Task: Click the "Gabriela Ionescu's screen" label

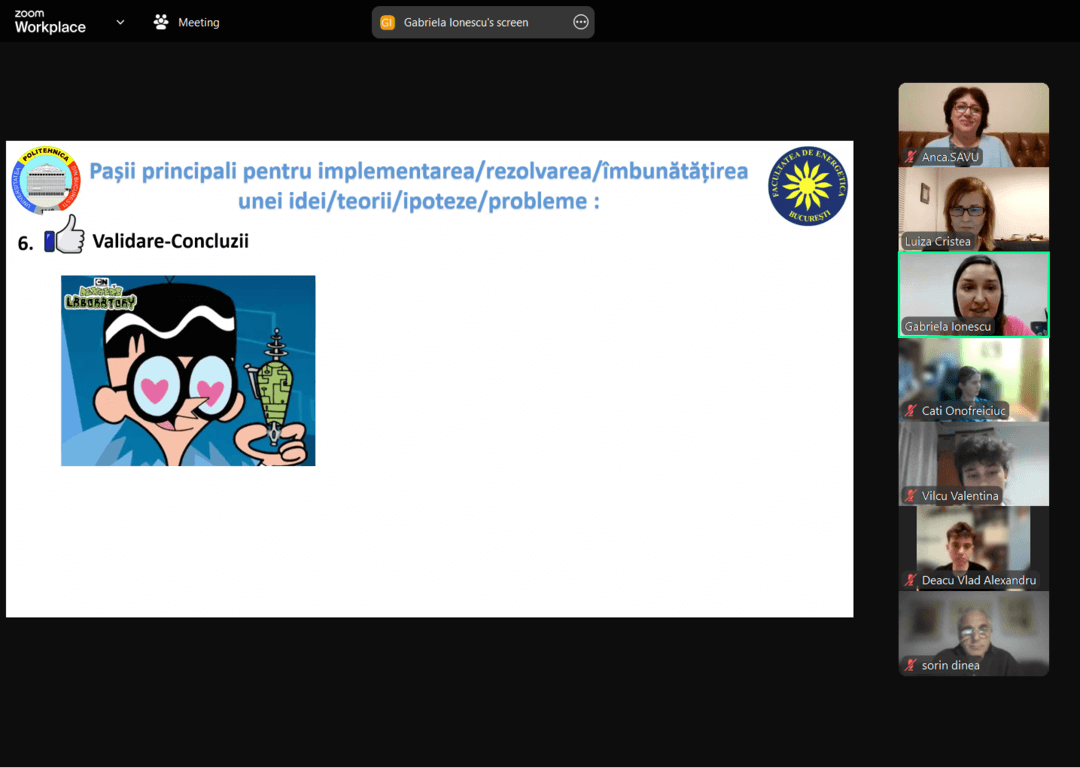Action: [466, 22]
